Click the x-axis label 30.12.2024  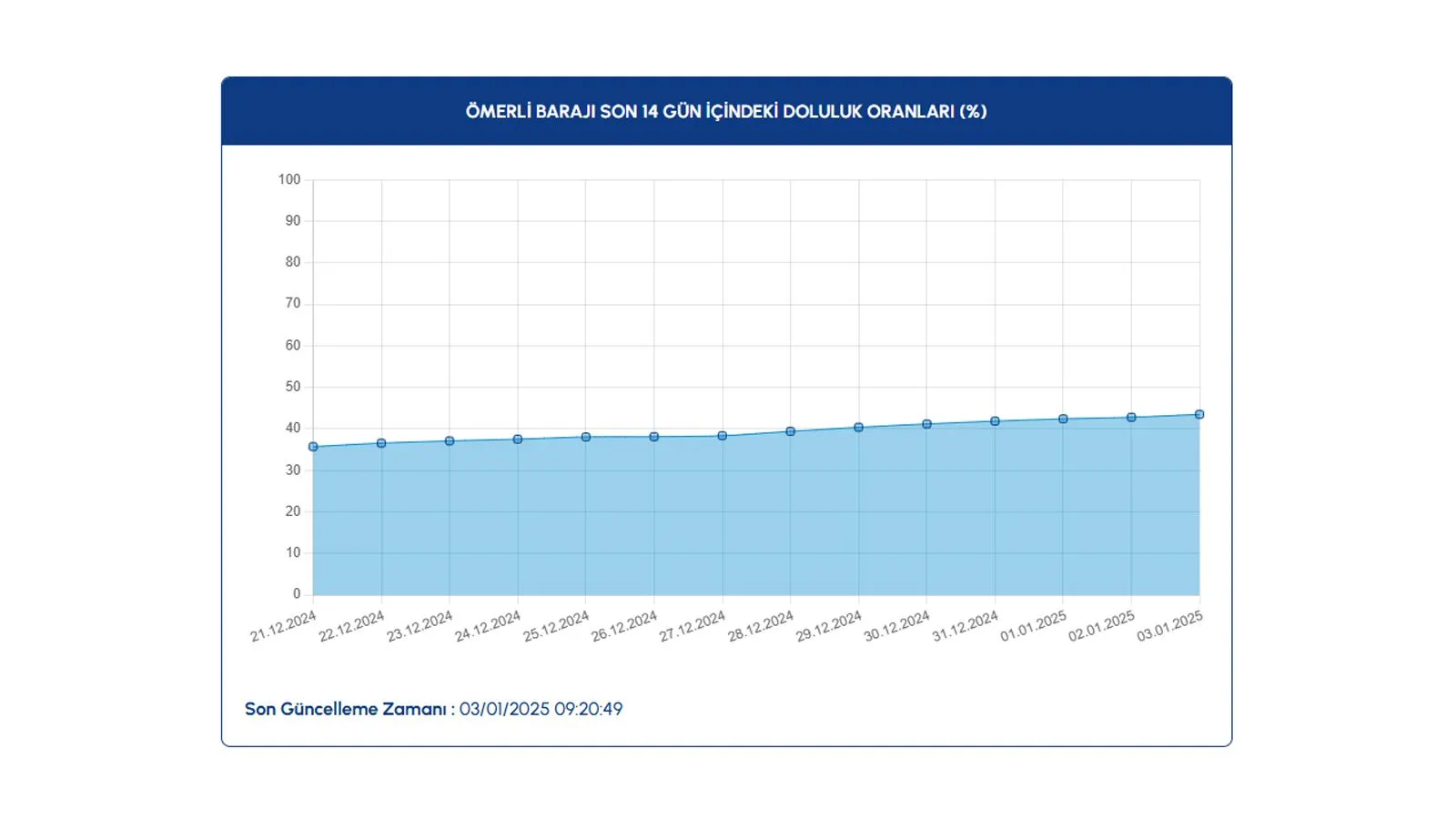(896, 626)
